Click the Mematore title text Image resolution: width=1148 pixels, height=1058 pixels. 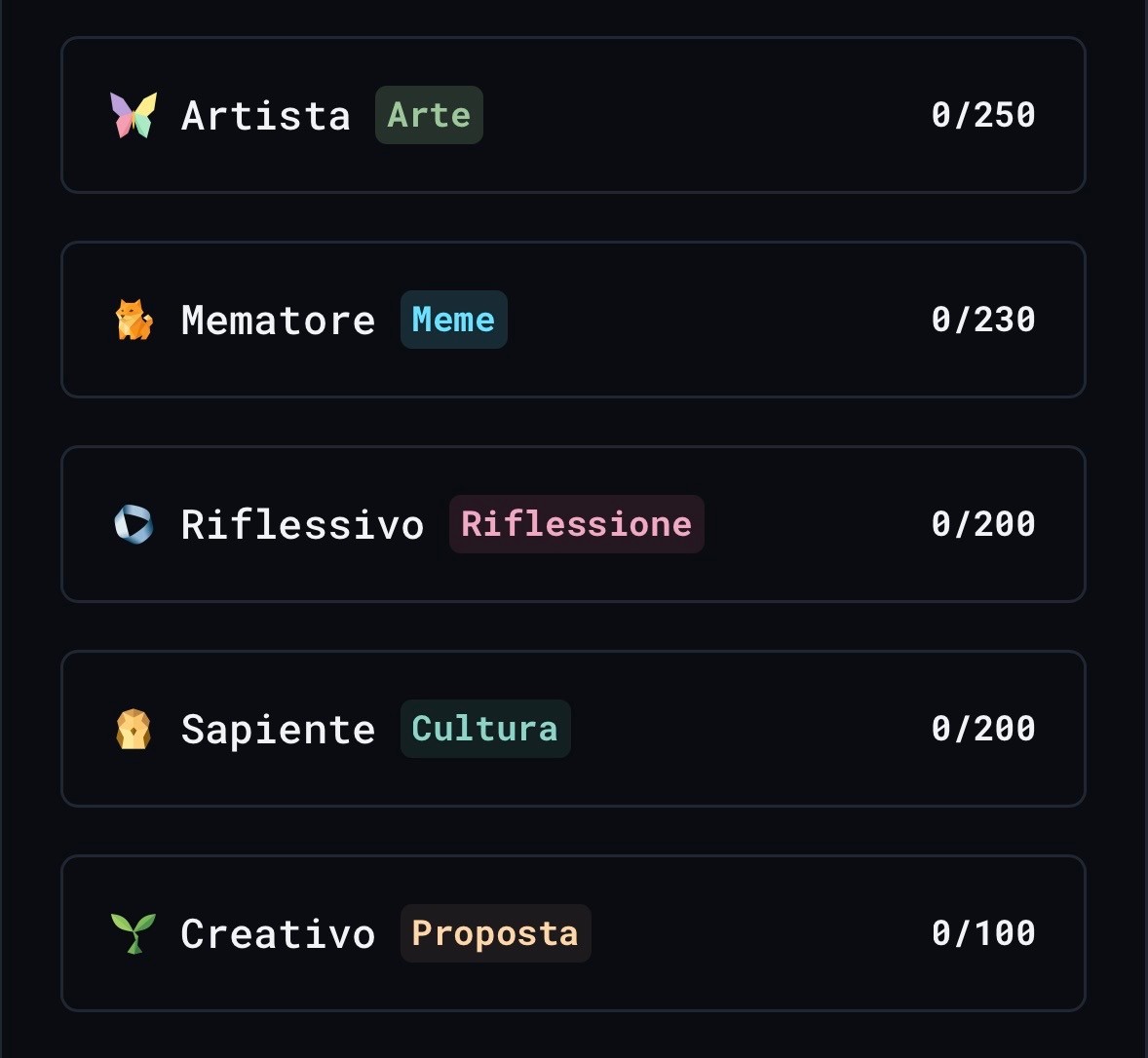278,321
